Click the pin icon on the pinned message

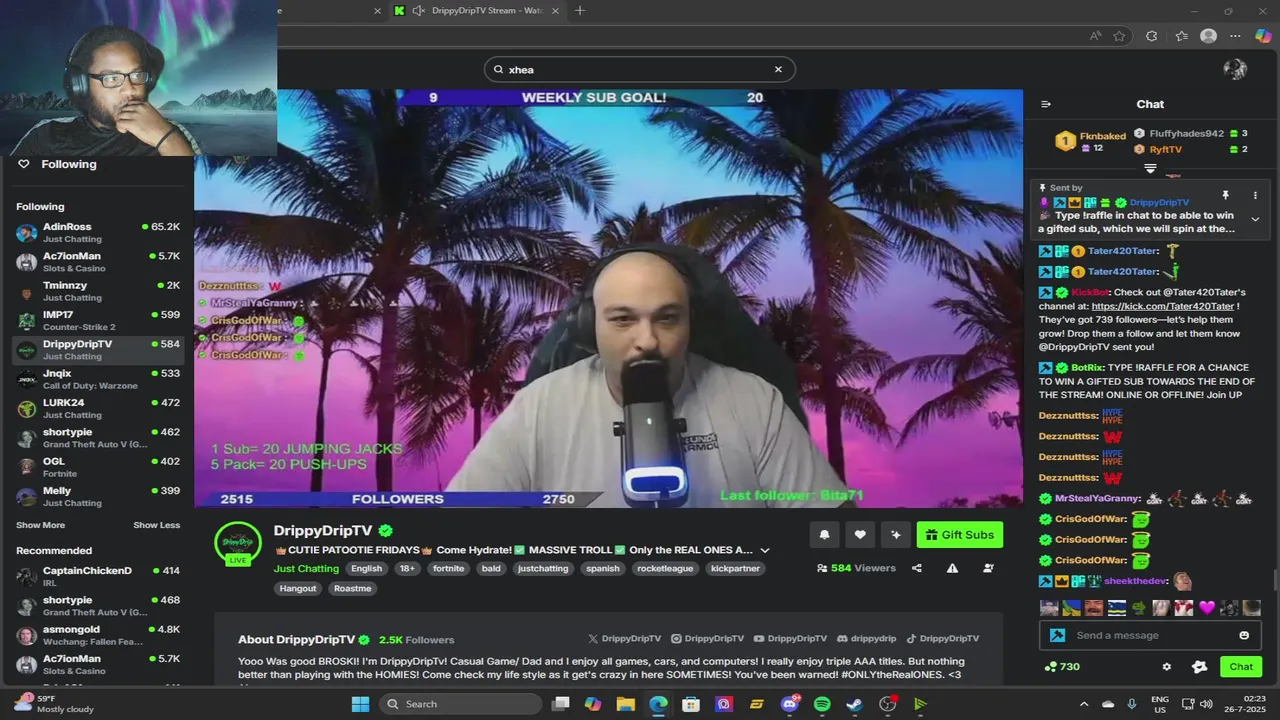coord(1225,195)
